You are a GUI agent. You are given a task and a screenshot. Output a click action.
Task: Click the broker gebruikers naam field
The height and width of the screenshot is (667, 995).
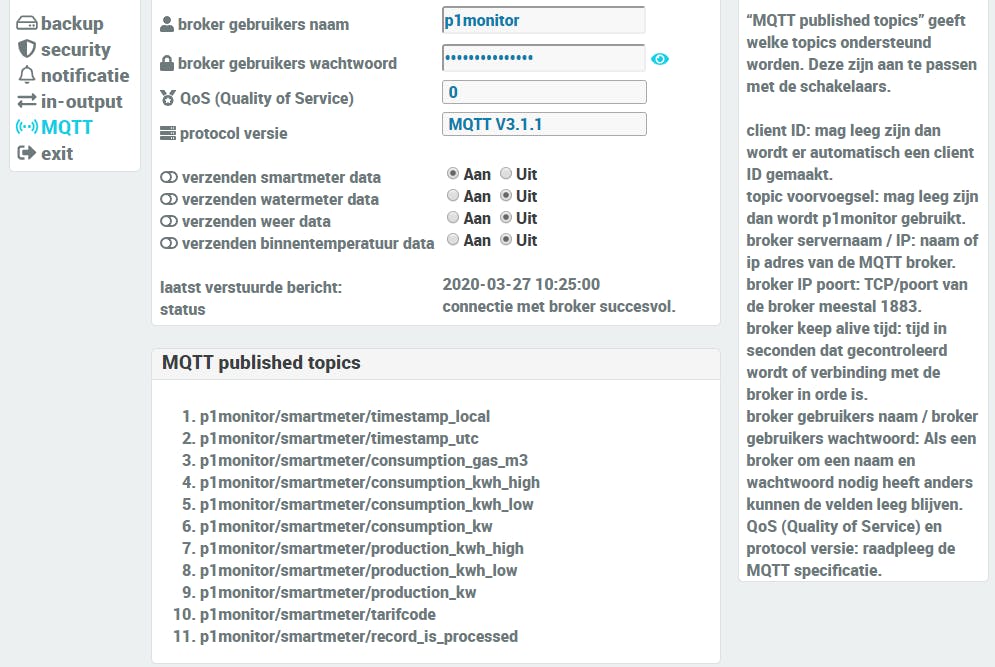[x=544, y=20]
